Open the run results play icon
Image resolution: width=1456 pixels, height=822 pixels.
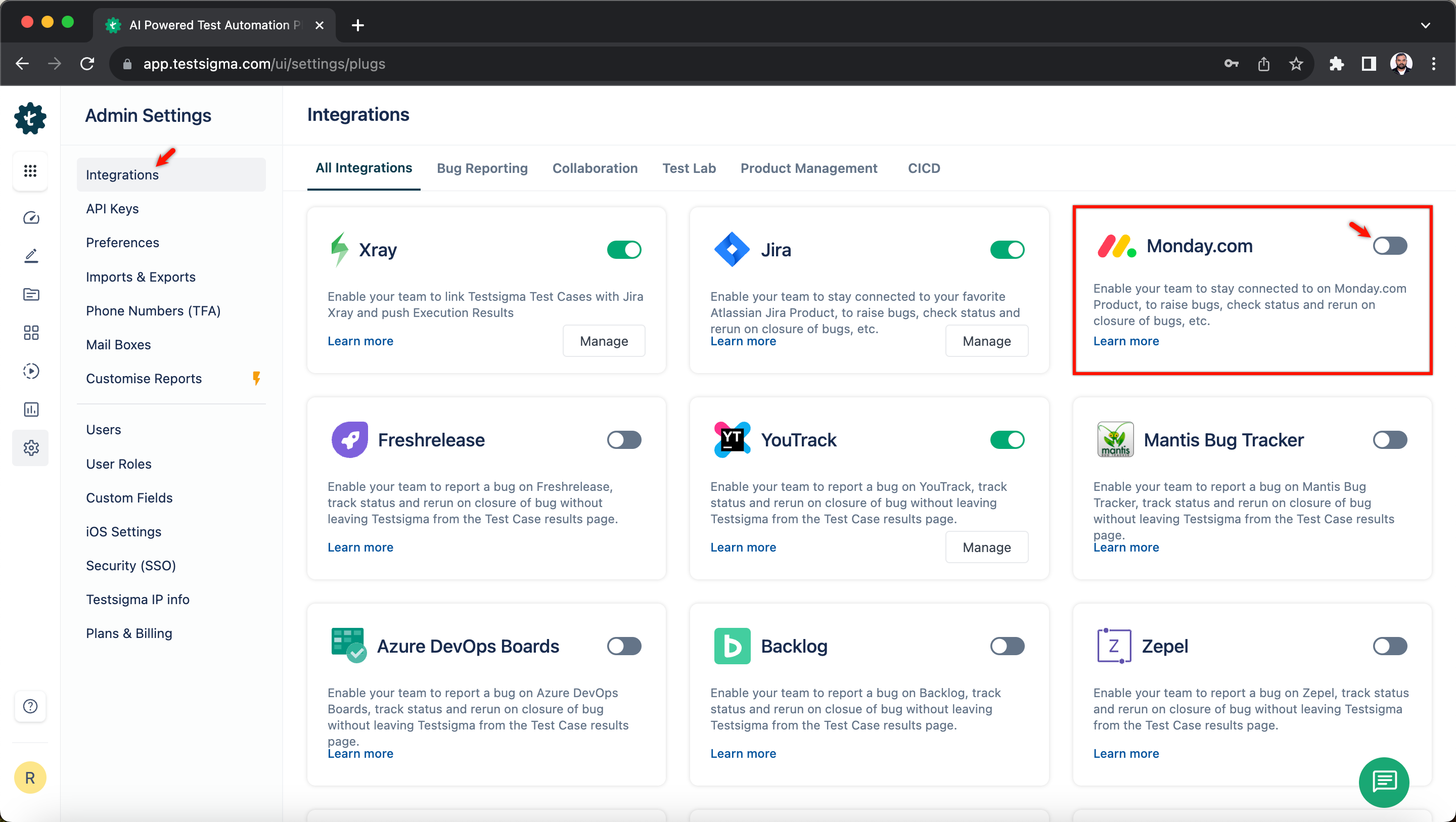pyautogui.click(x=30, y=371)
